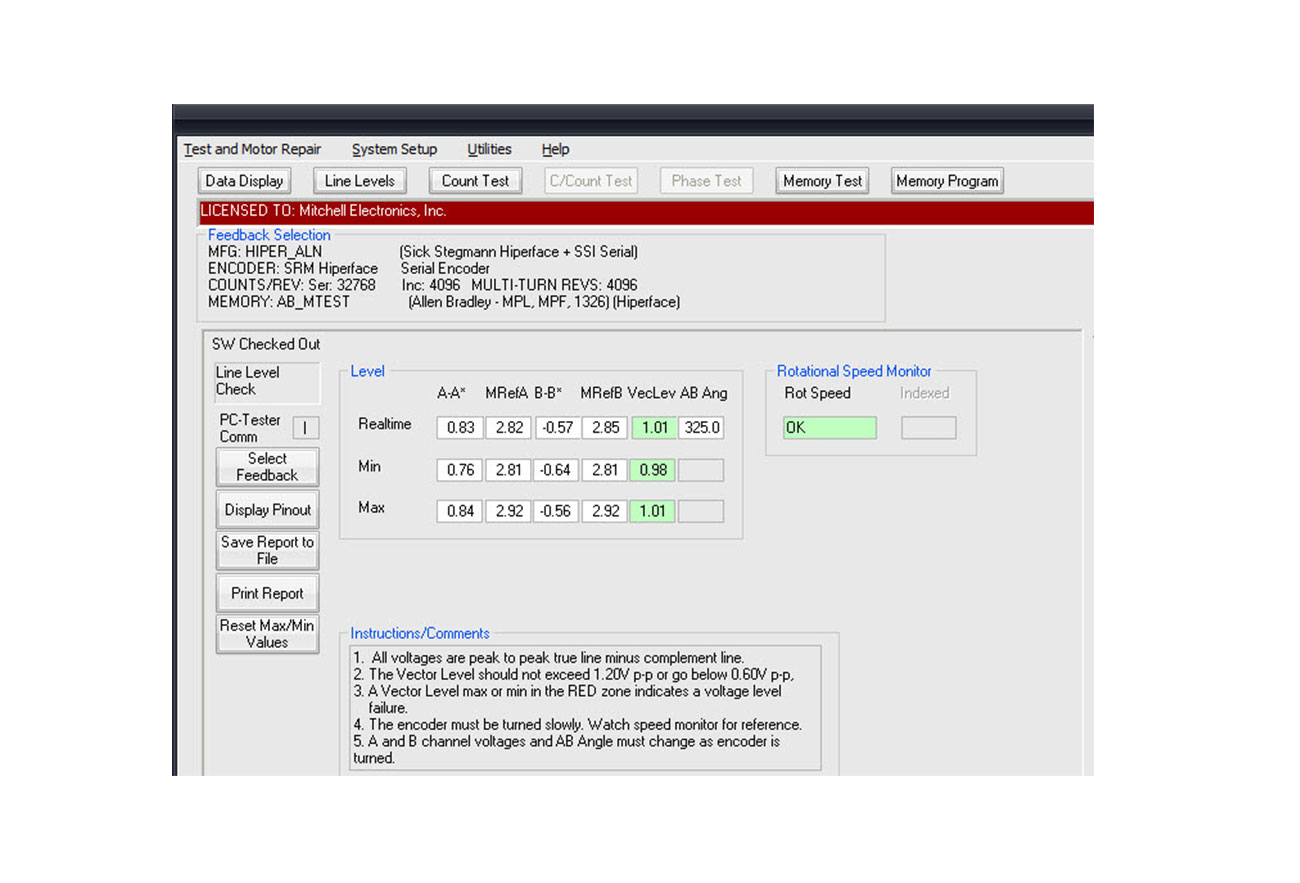Screen dimensions: 1300x883
Task: Click the MFG: HIPER_ALN text
Action: pos(265,252)
